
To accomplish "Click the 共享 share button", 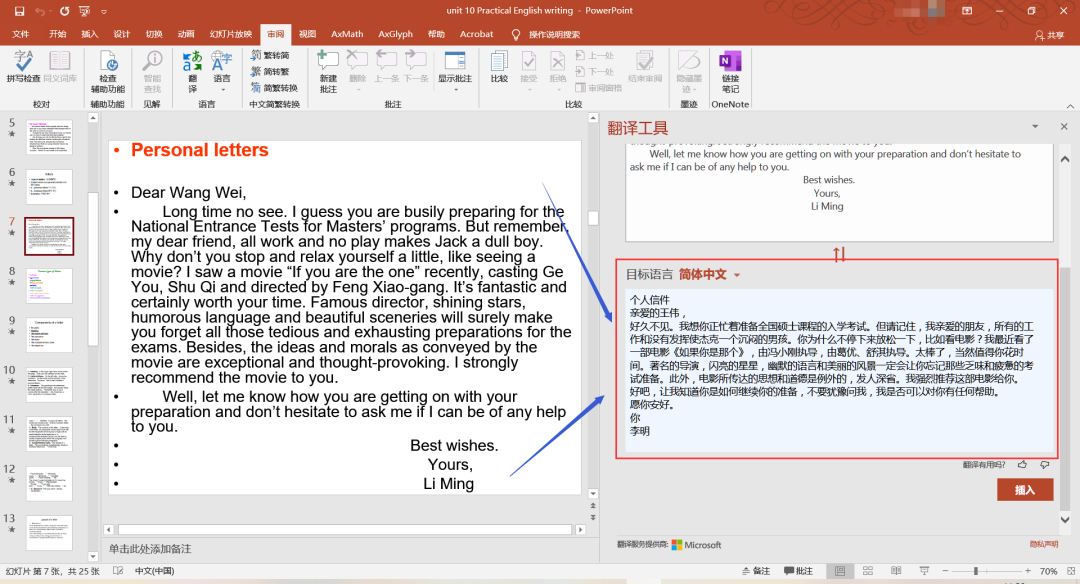I will tap(1049, 35).
